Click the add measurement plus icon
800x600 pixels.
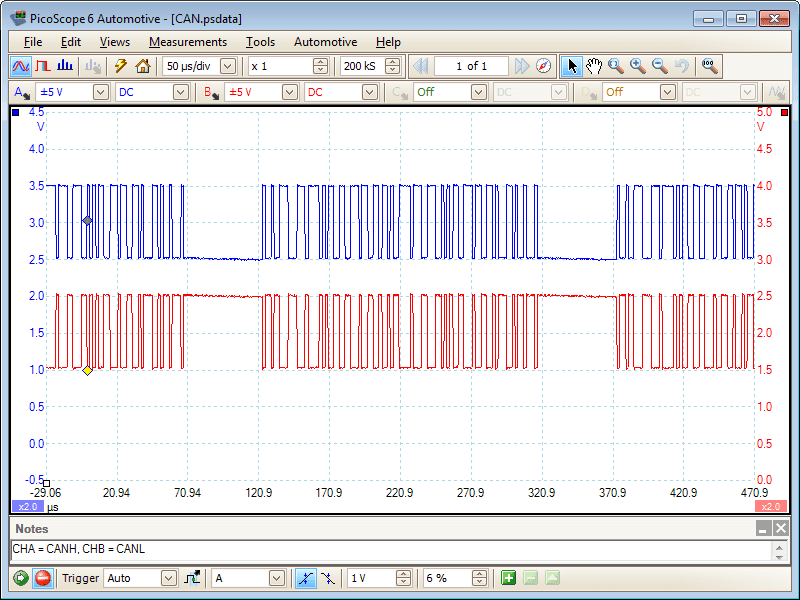point(508,578)
